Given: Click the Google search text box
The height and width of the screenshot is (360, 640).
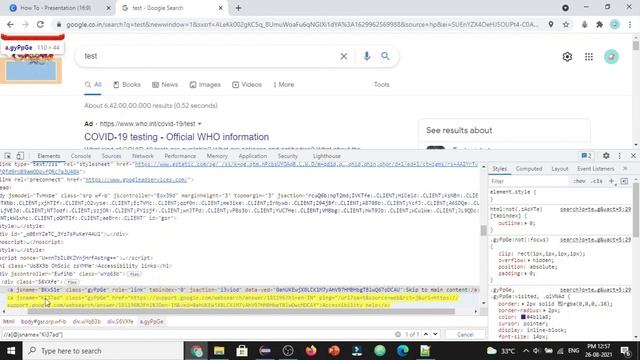Looking at the screenshot, I should [x=208, y=56].
